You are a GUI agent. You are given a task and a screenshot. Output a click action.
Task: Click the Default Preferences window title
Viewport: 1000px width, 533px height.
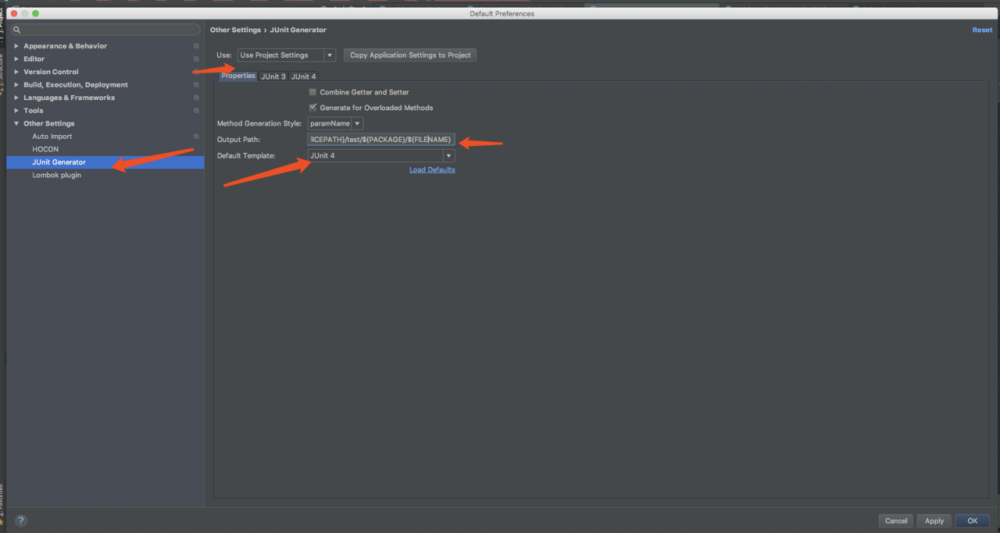pos(502,13)
